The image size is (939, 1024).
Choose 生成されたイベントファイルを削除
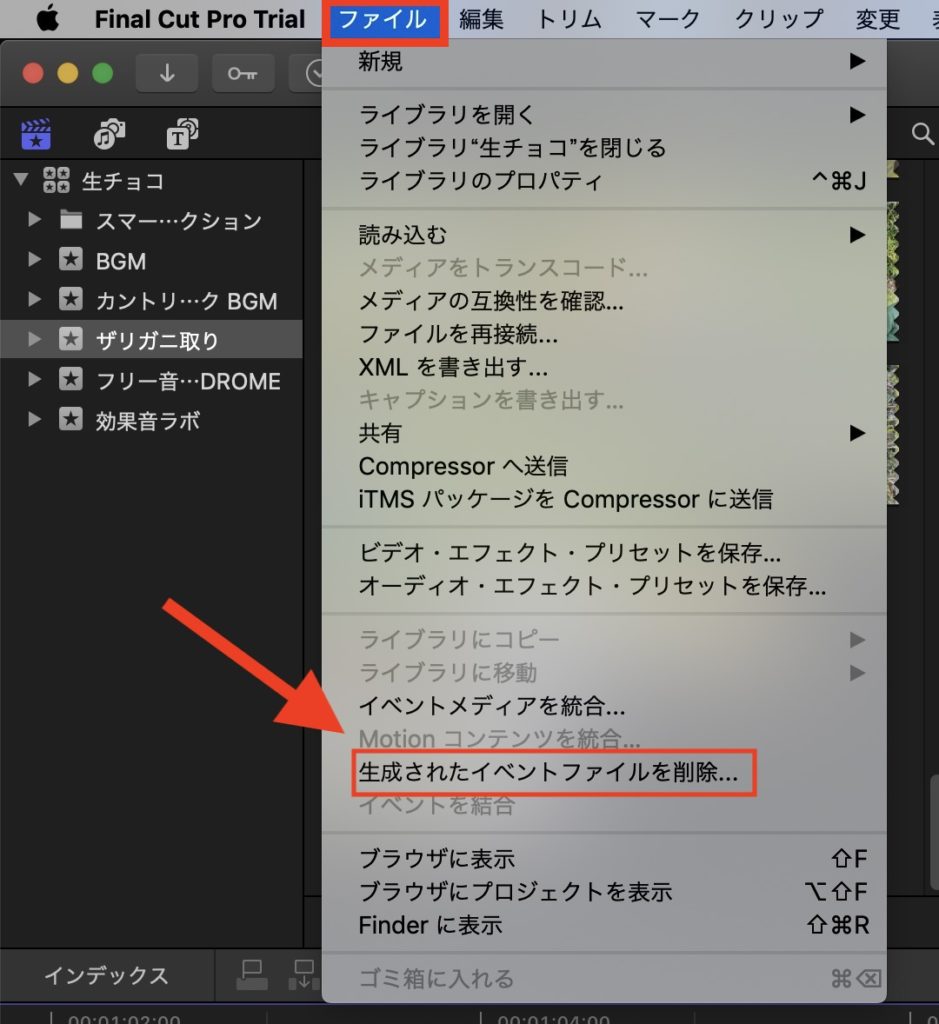coord(548,773)
